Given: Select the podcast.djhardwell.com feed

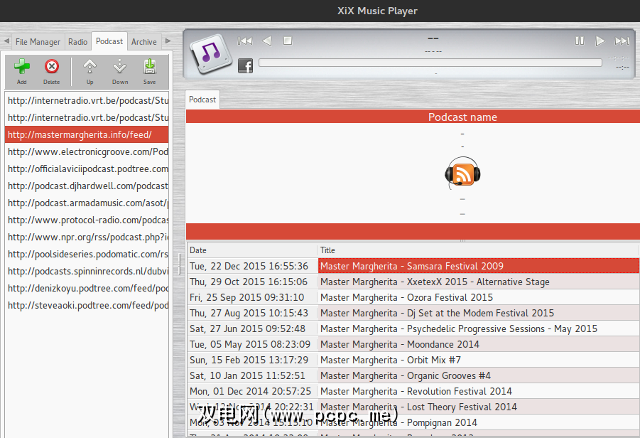Looking at the screenshot, I should (x=87, y=186).
